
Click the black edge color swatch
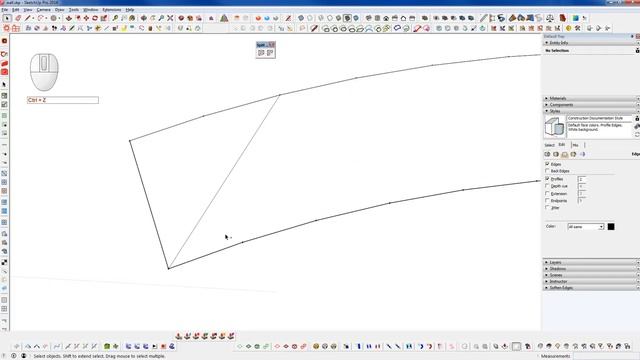point(611,227)
